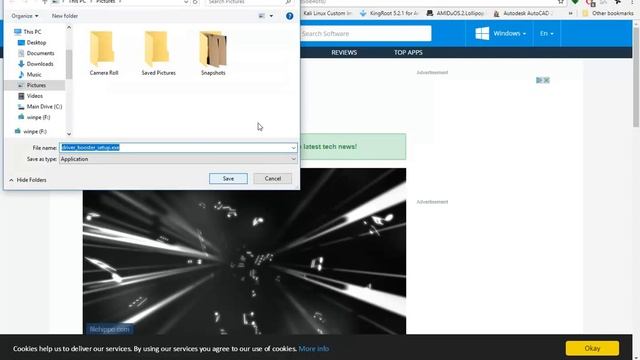Click the view layout icon in dialog toolbar
Image resolution: width=640 pixels, height=360 pixels.
tap(262, 16)
